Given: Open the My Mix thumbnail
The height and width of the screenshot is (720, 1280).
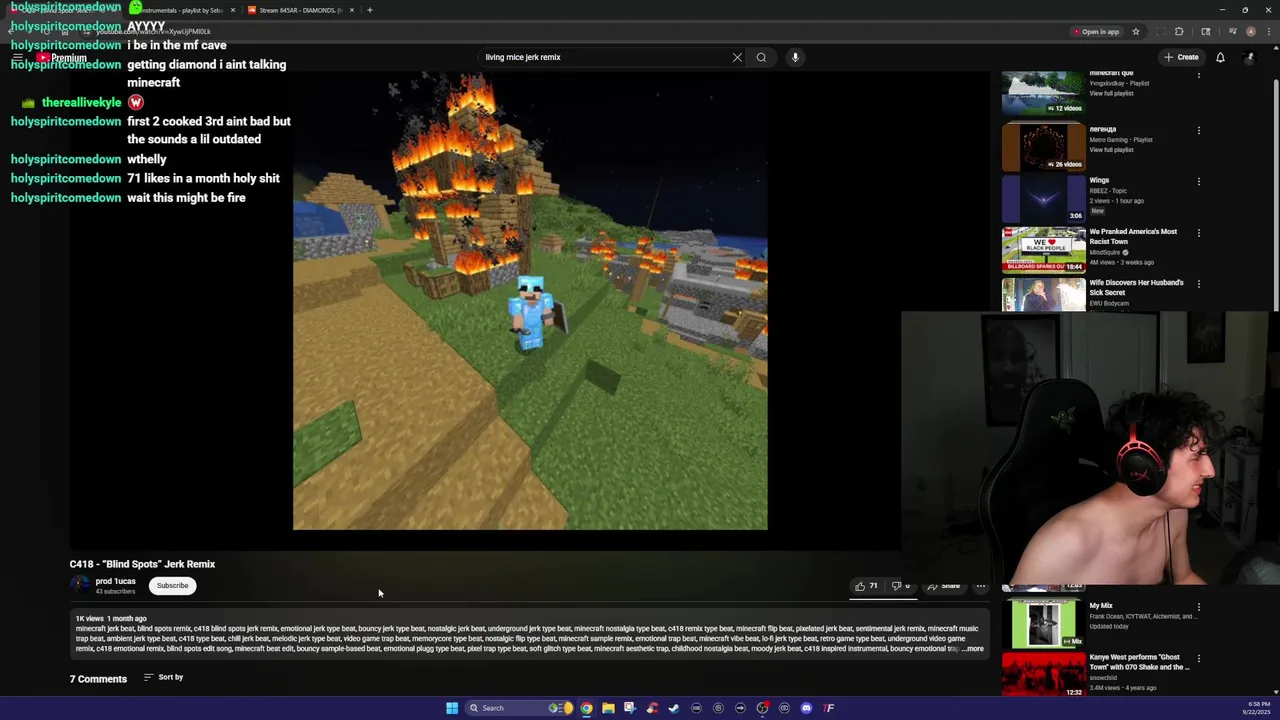Looking at the screenshot, I should (x=1043, y=623).
